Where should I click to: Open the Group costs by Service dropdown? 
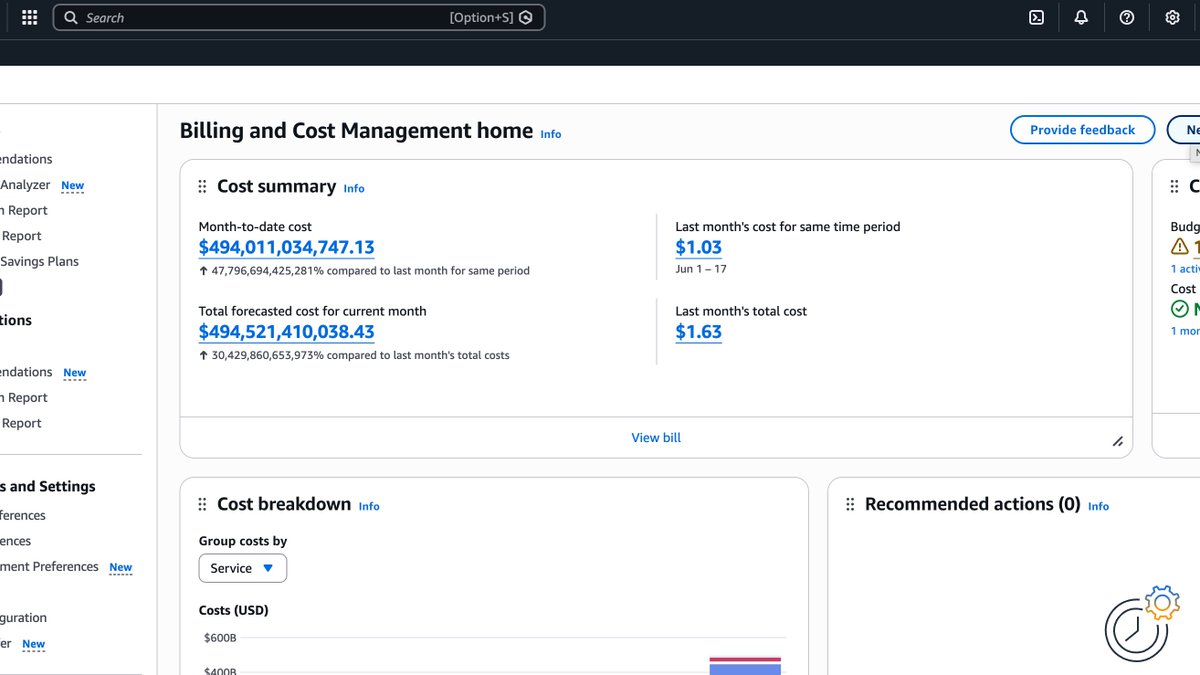pos(243,568)
